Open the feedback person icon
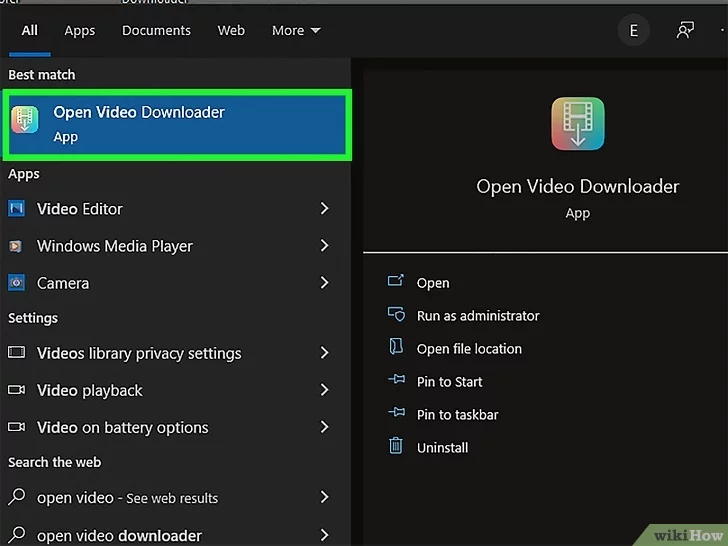Viewport: 728px width, 546px height. [x=685, y=30]
